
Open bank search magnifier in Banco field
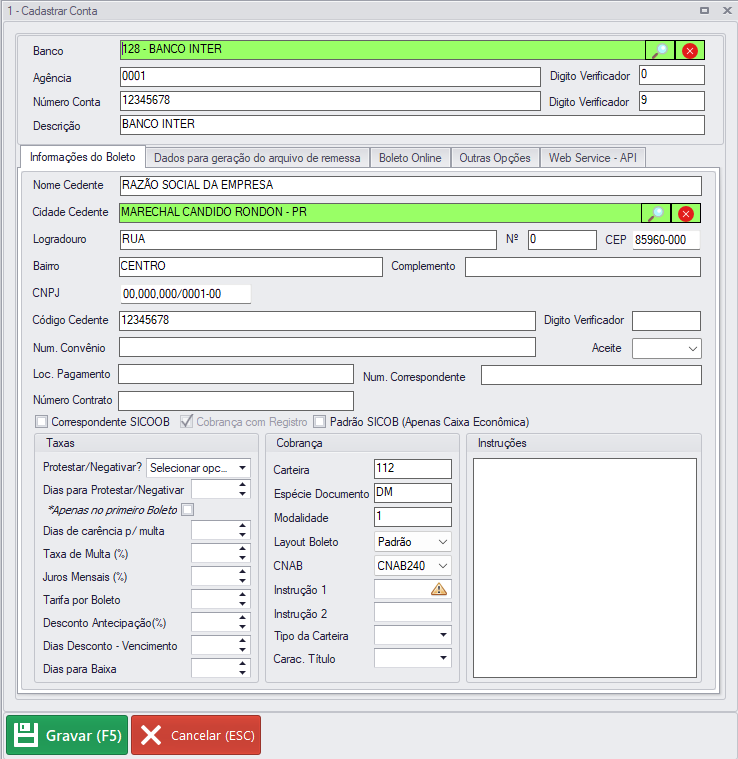click(x=660, y=50)
